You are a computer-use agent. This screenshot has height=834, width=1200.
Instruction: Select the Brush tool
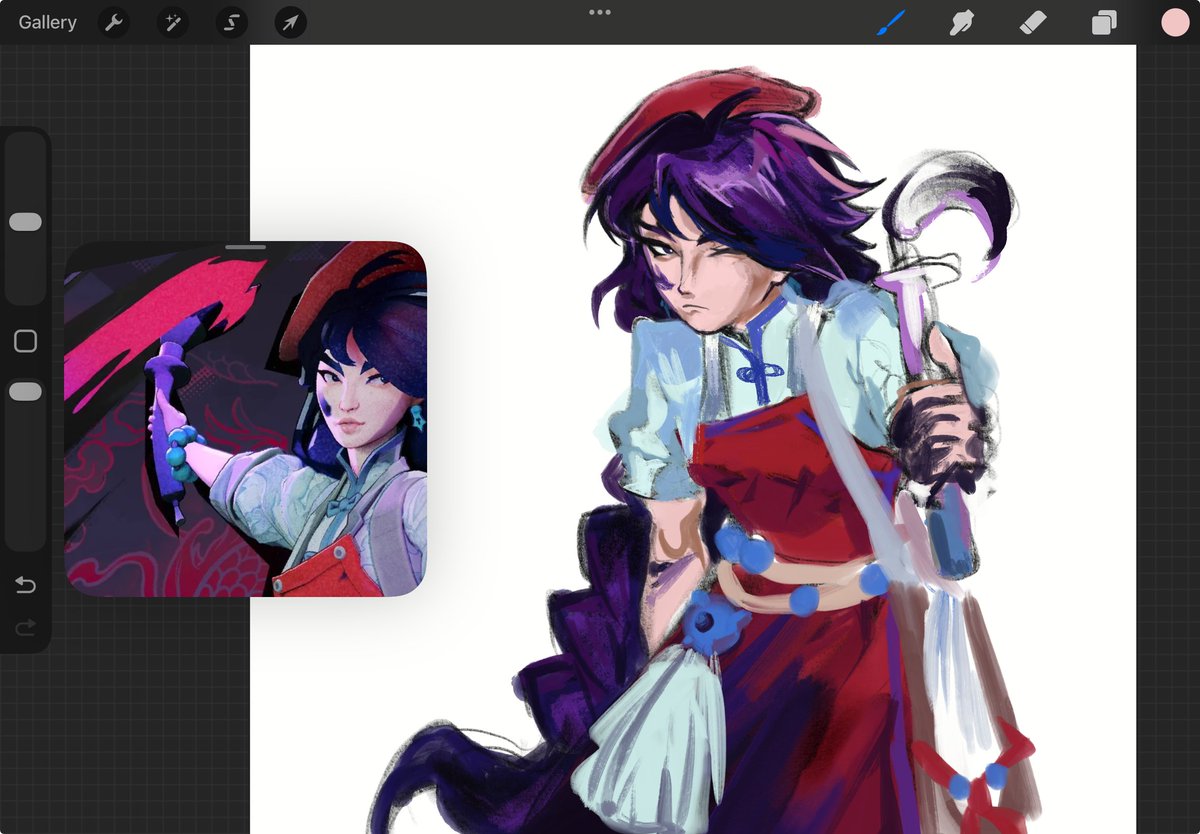(890, 22)
